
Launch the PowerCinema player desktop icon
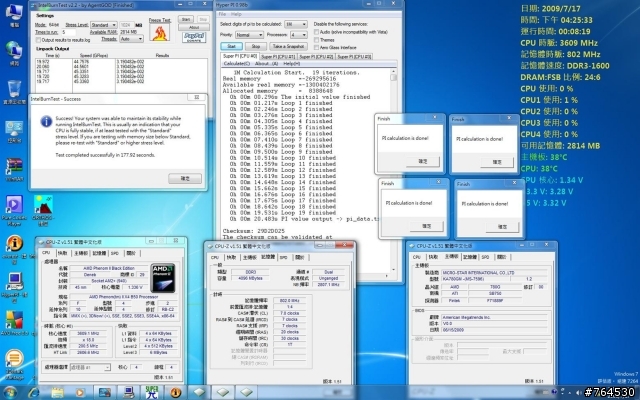(x=14, y=210)
